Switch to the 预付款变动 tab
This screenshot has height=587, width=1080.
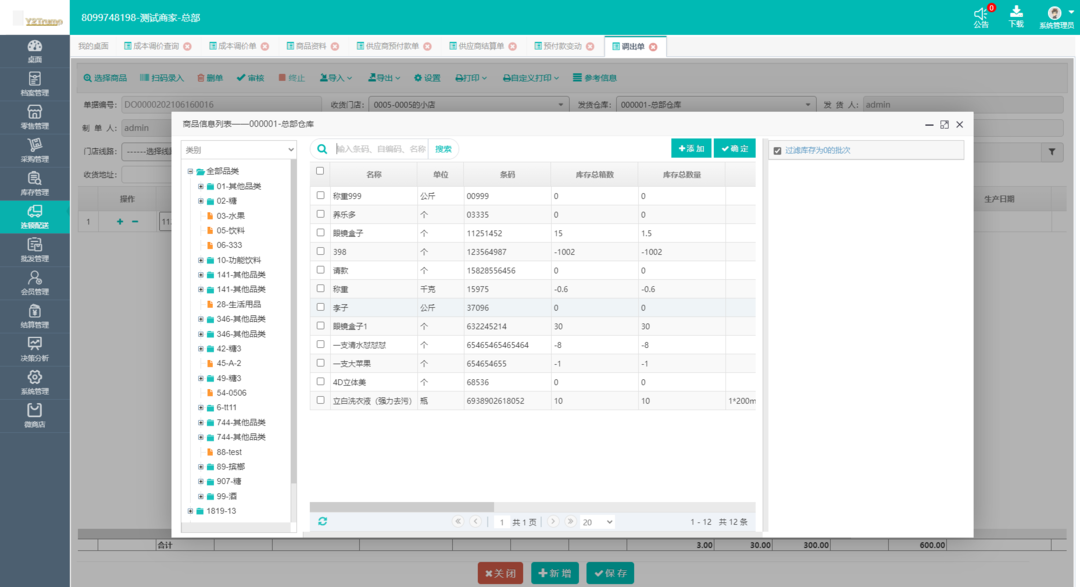(x=564, y=47)
